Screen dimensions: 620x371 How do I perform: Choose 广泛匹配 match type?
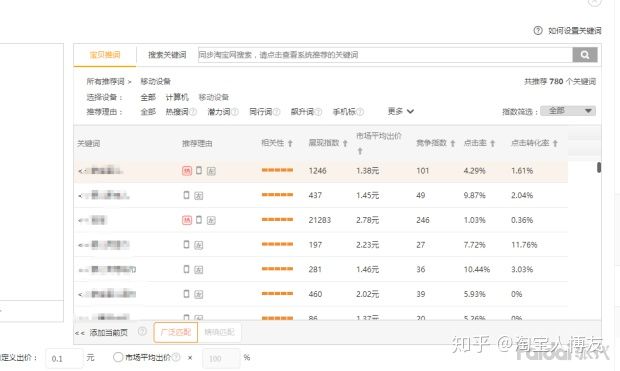176,332
